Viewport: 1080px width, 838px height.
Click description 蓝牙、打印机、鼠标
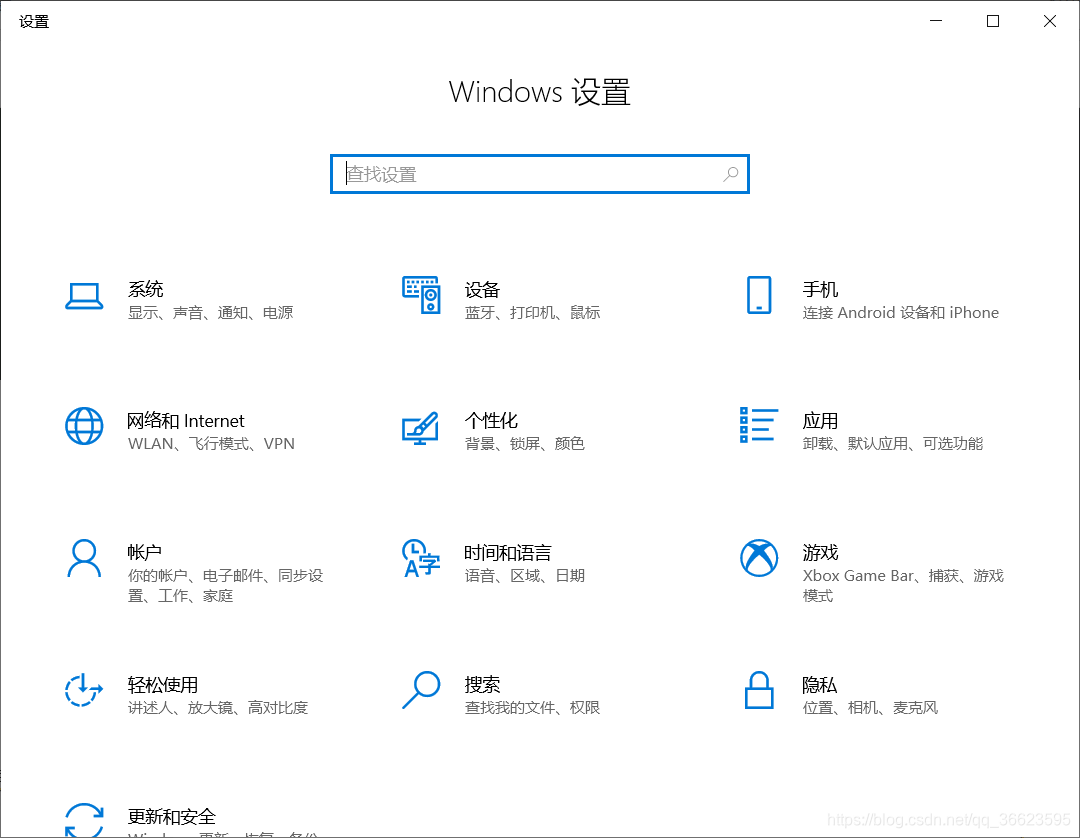pyautogui.click(x=532, y=313)
